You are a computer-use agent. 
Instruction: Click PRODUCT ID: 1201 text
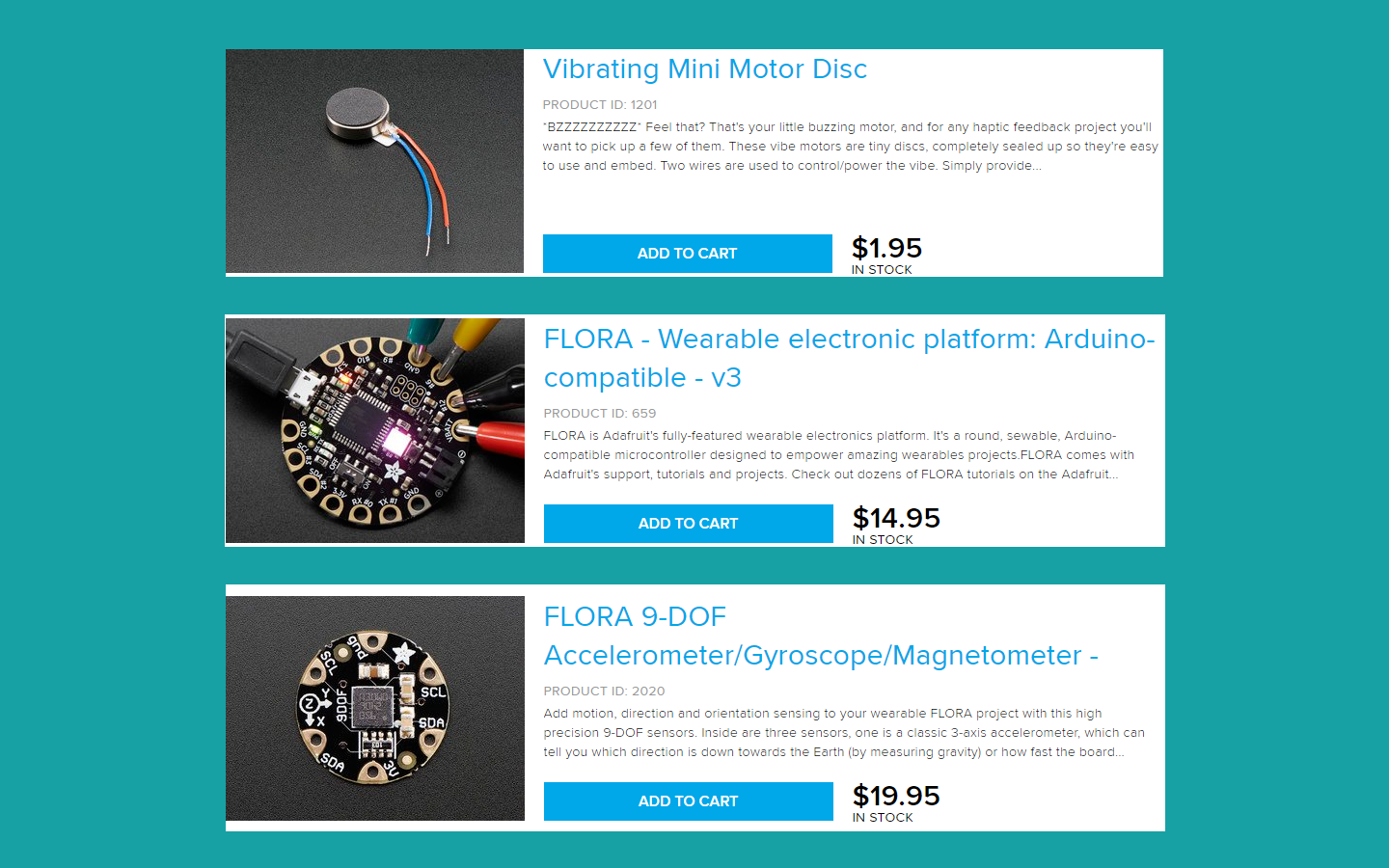click(x=600, y=104)
